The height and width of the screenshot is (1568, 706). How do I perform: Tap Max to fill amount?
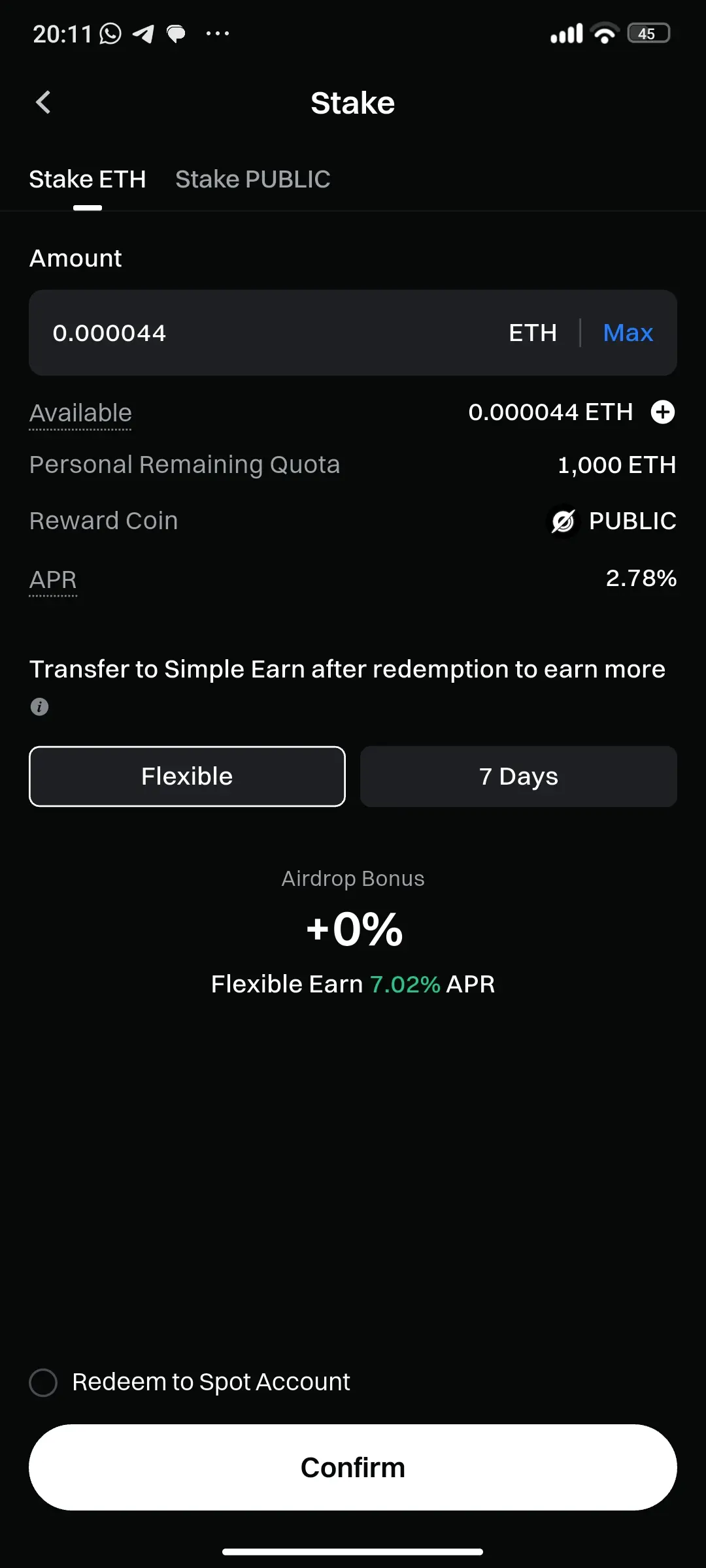pyautogui.click(x=628, y=333)
